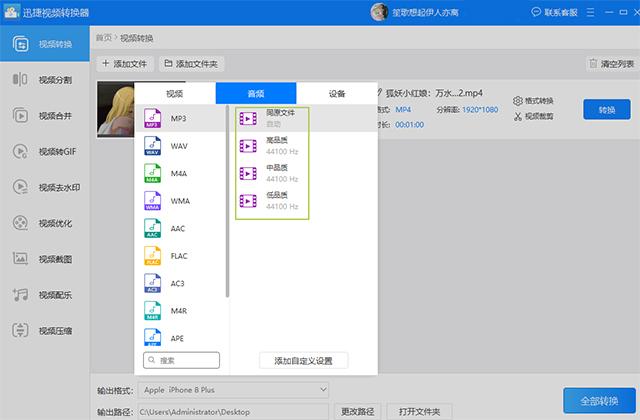Open 视频转GIF in the sidebar

(44, 151)
